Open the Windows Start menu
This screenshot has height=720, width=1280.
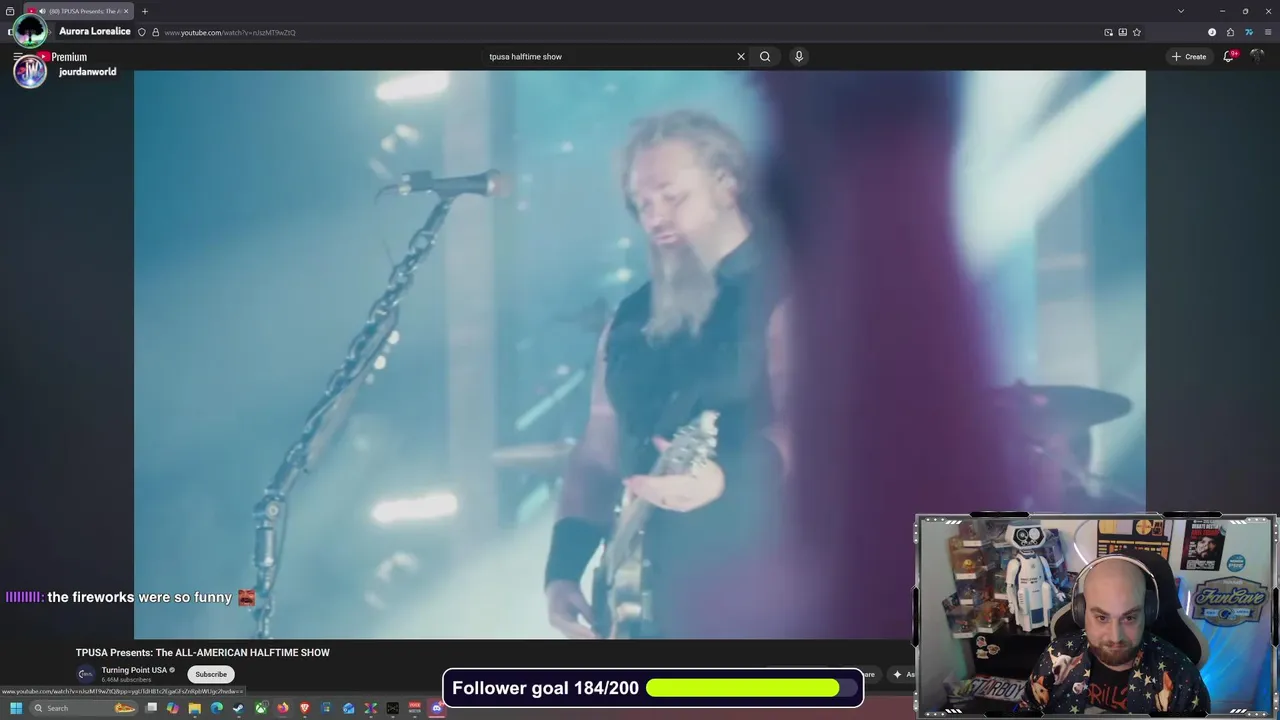click(16, 708)
